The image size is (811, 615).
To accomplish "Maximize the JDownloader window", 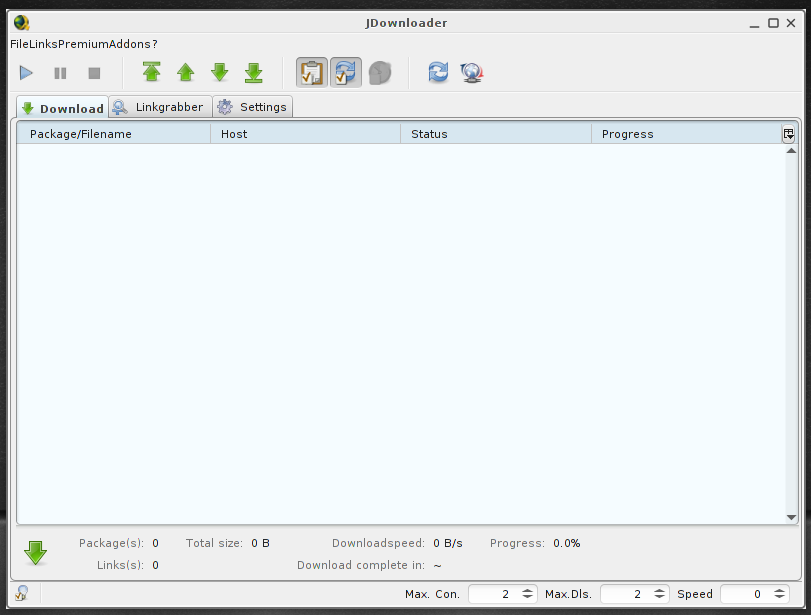I will [x=773, y=23].
